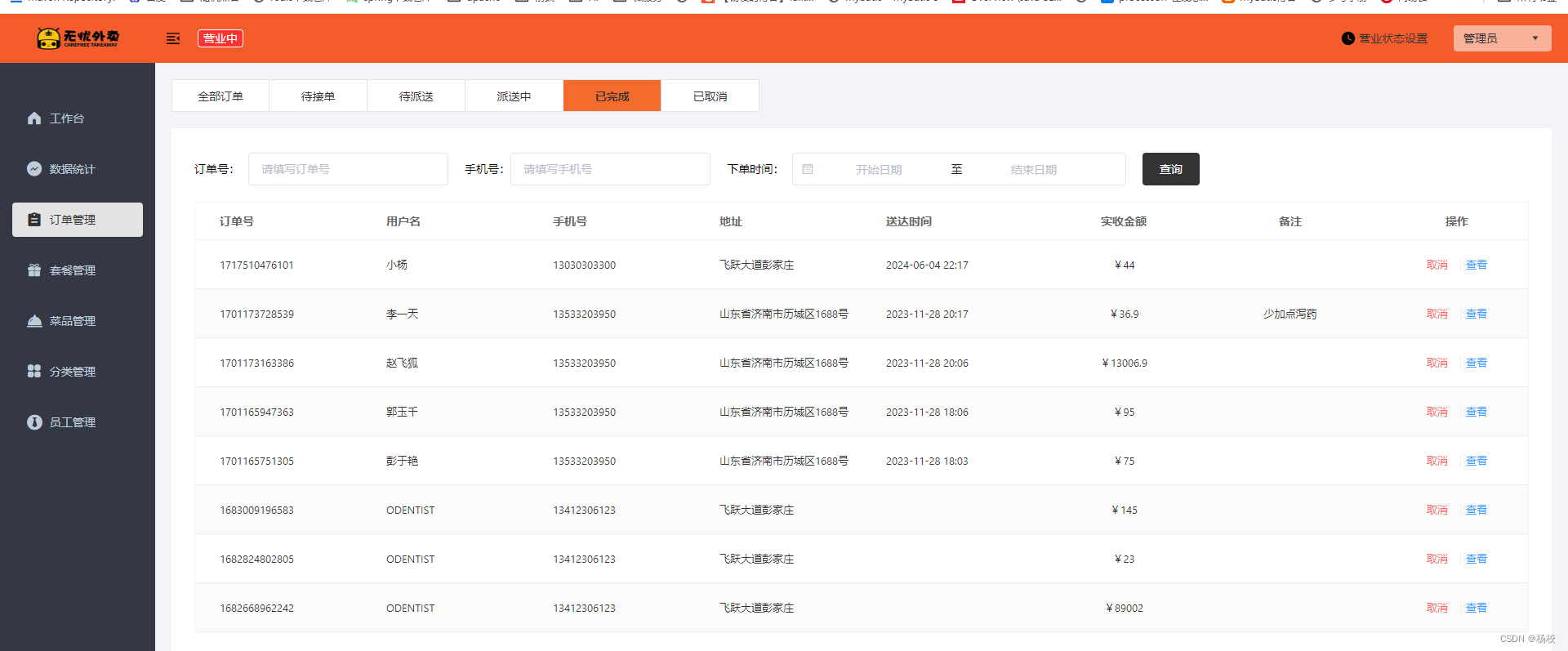Click the chart icon for 数据统计
1568x651 pixels.
34,169
